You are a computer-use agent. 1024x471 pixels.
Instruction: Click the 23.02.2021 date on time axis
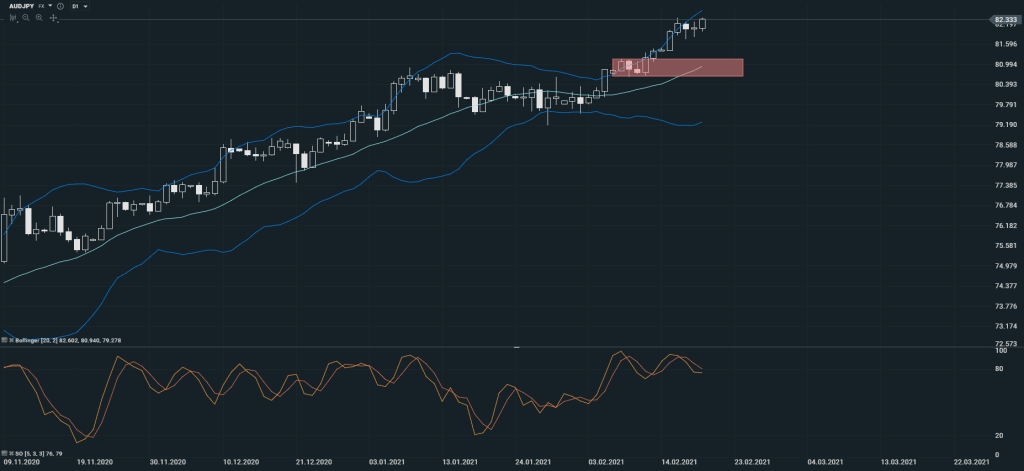coord(752,461)
